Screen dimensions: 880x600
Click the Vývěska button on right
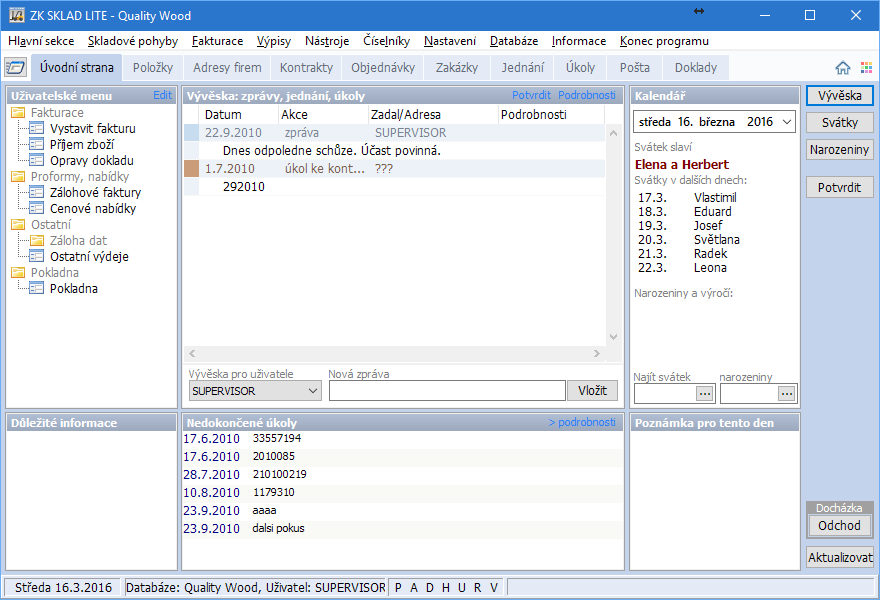(x=840, y=95)
